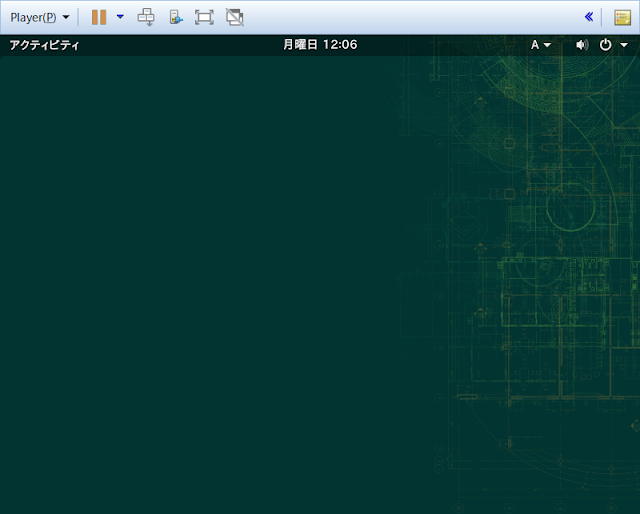640x514 pixels.
Task: Expand the power options dropdown arrow
Action: pyautogui.click(x=120, y=17)
